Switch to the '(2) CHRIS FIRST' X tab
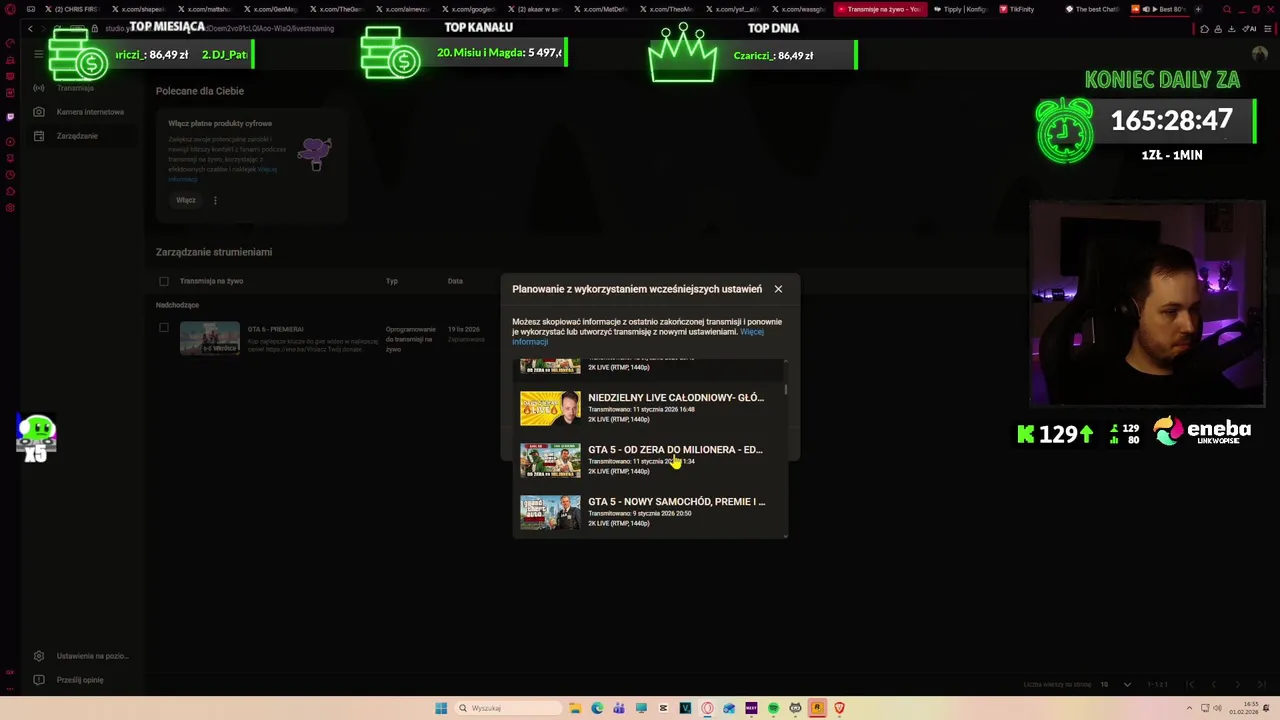 [72, 9]
